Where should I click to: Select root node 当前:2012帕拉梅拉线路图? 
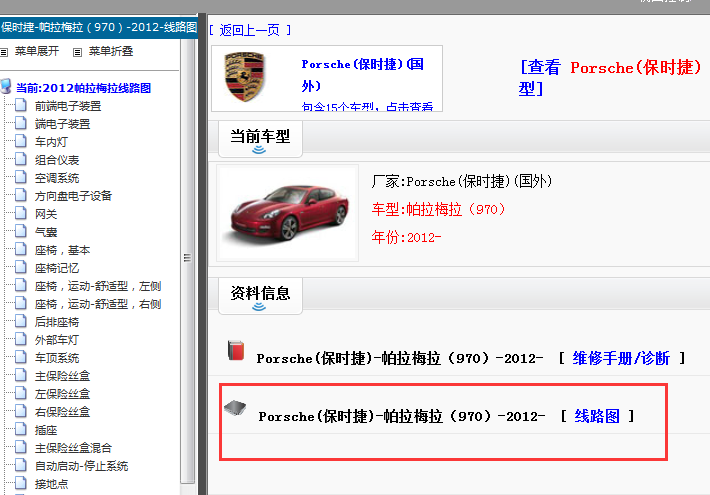pyautogui.click(x=83, y=88)
